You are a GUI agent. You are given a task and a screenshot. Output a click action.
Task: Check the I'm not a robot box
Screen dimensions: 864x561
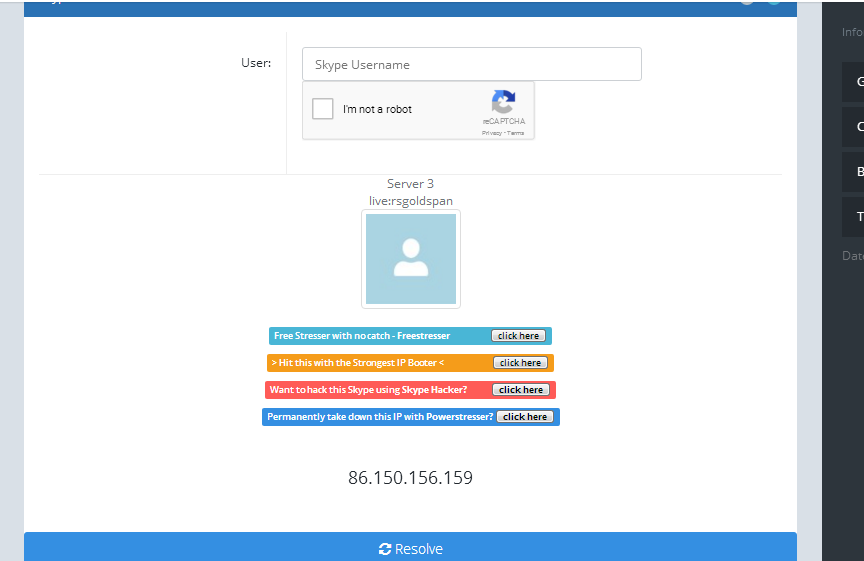[322, 109]
